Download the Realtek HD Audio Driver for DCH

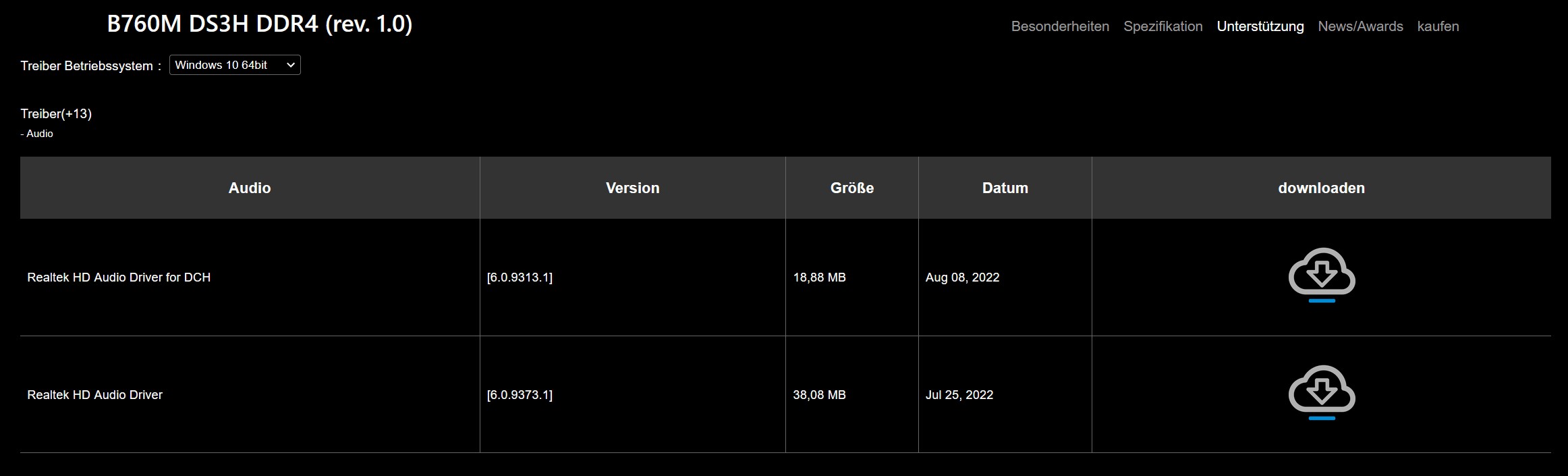(1321, 273)
